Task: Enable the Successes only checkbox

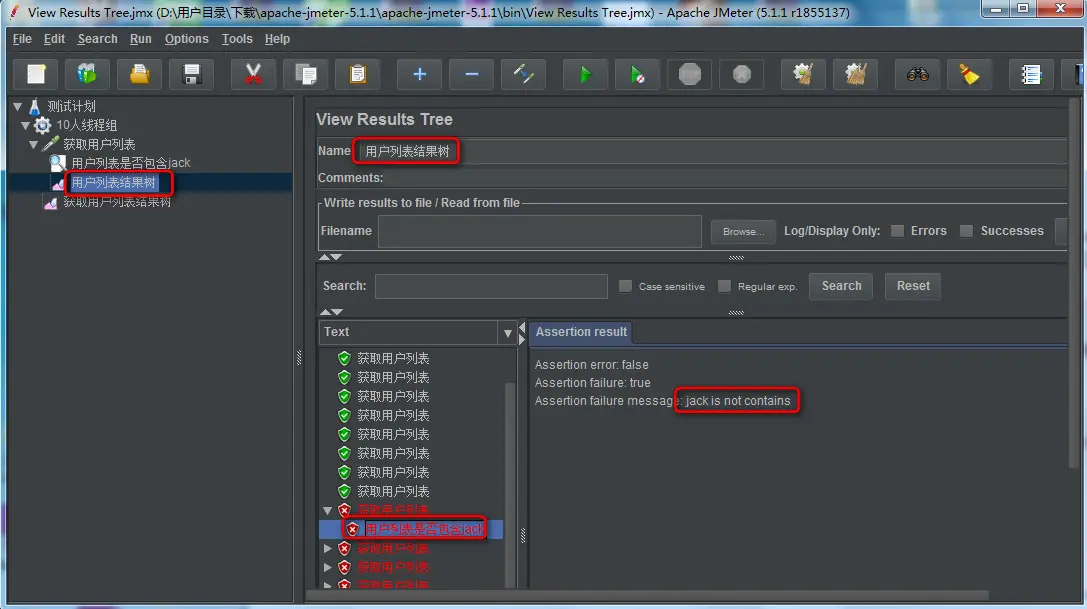Action: [966, 231]
